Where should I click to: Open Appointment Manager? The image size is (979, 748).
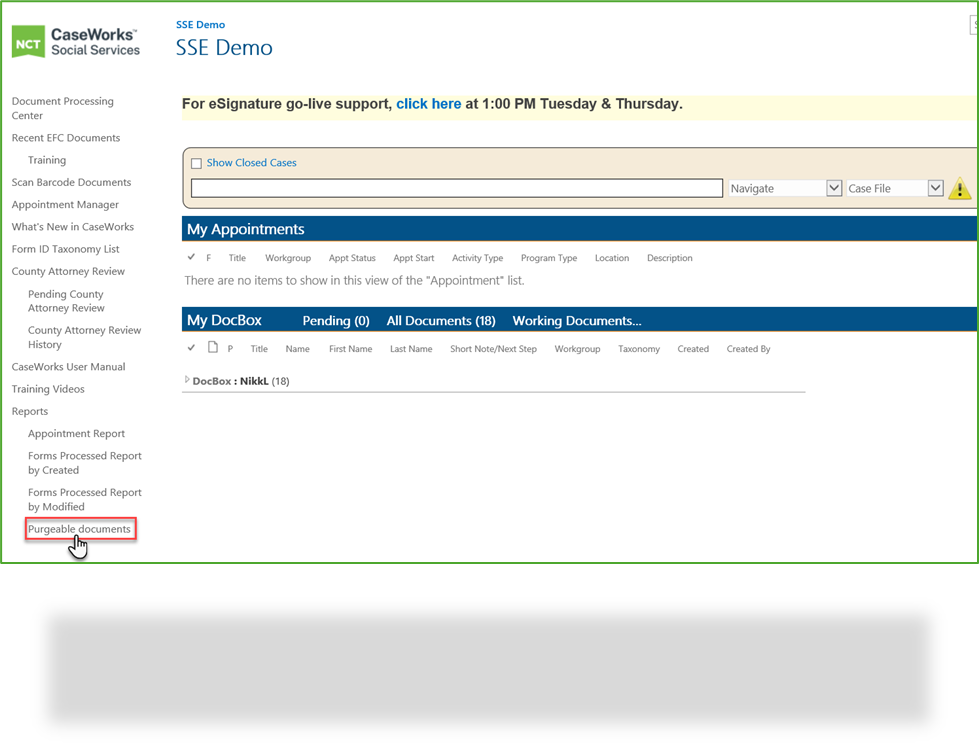pyautogui.click(x=65, y=204)
